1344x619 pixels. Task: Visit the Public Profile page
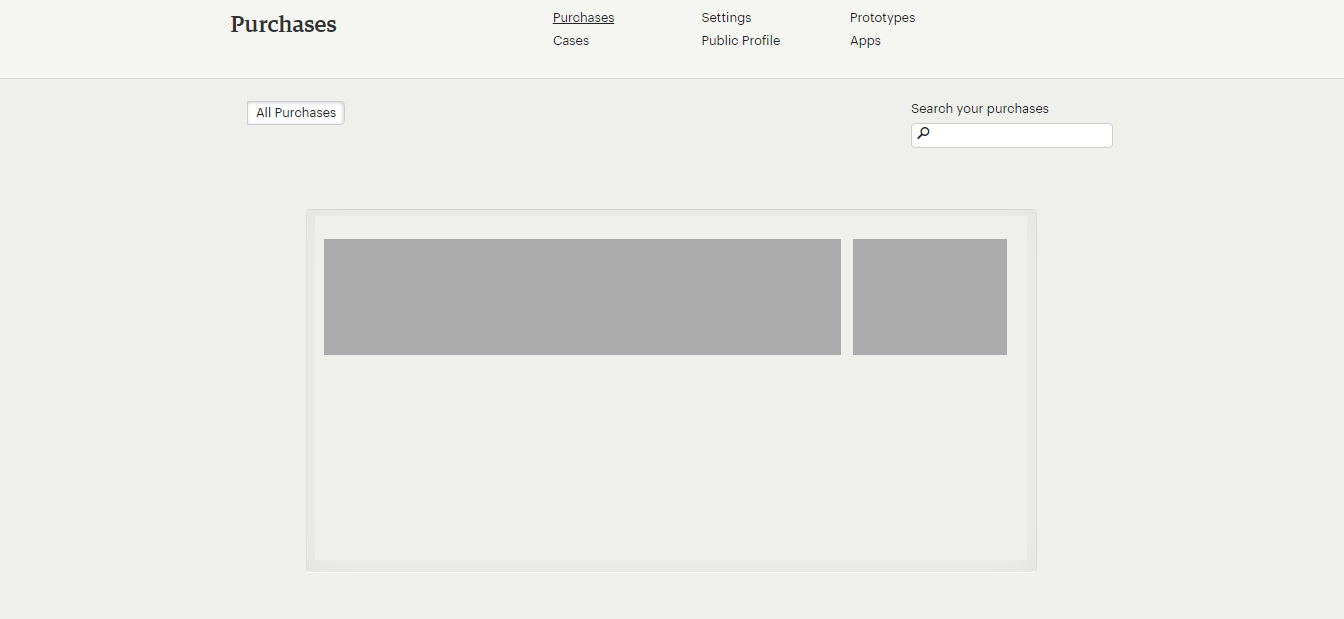pos(740,41)
